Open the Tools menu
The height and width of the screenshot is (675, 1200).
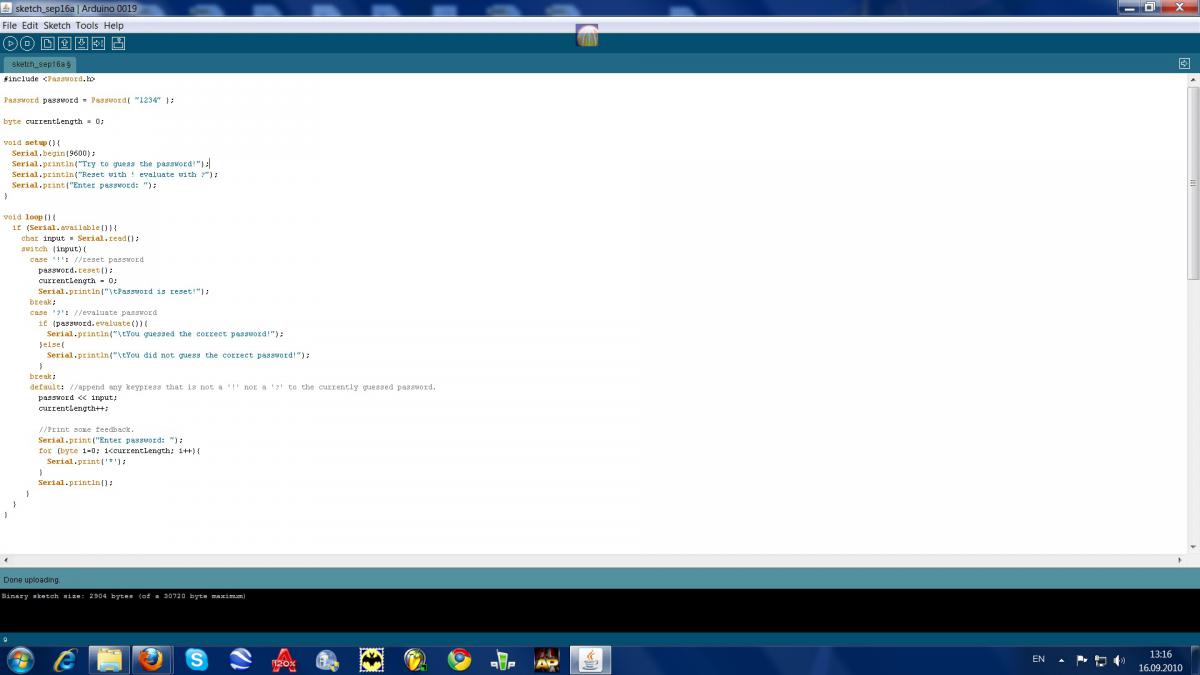[x=87, y=25]
